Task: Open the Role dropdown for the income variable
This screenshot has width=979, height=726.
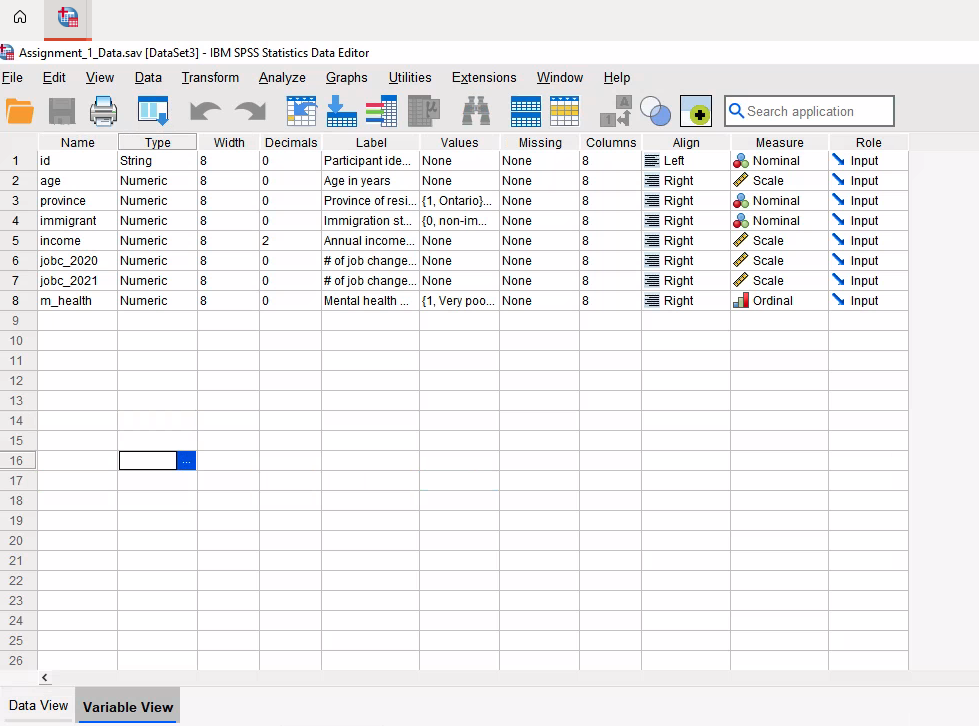Action: pos(868,240)
